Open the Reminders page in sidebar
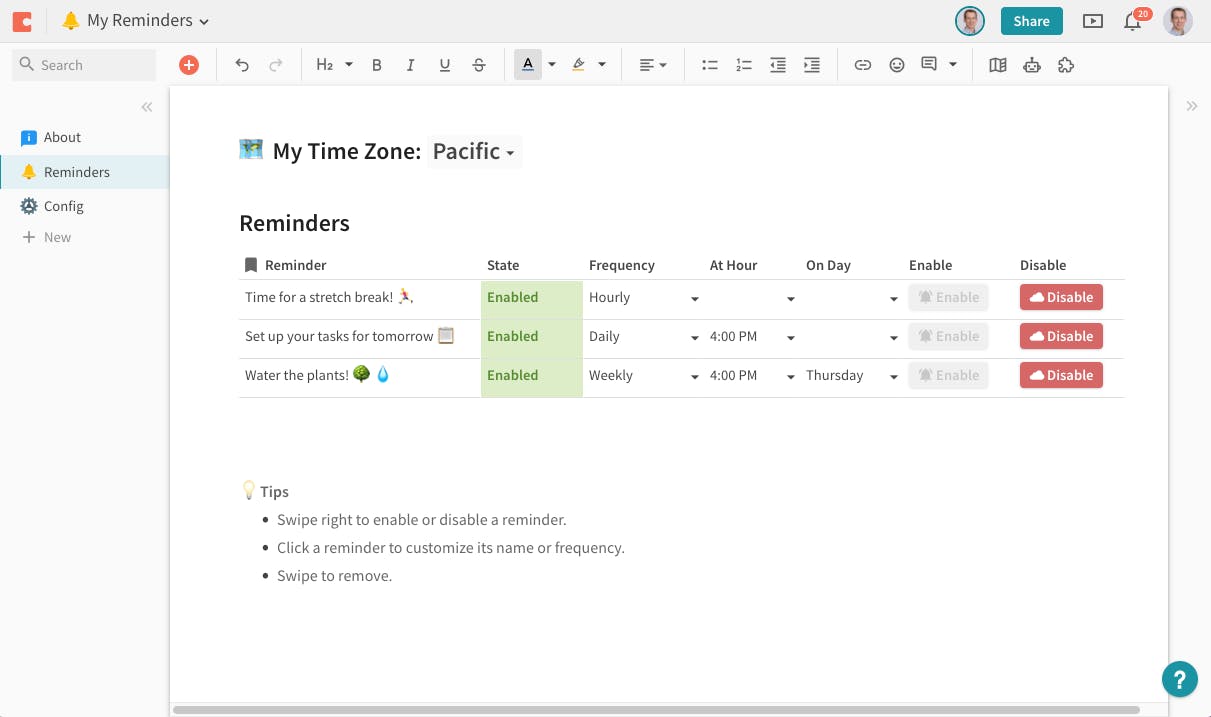 [x=84, y=172]
